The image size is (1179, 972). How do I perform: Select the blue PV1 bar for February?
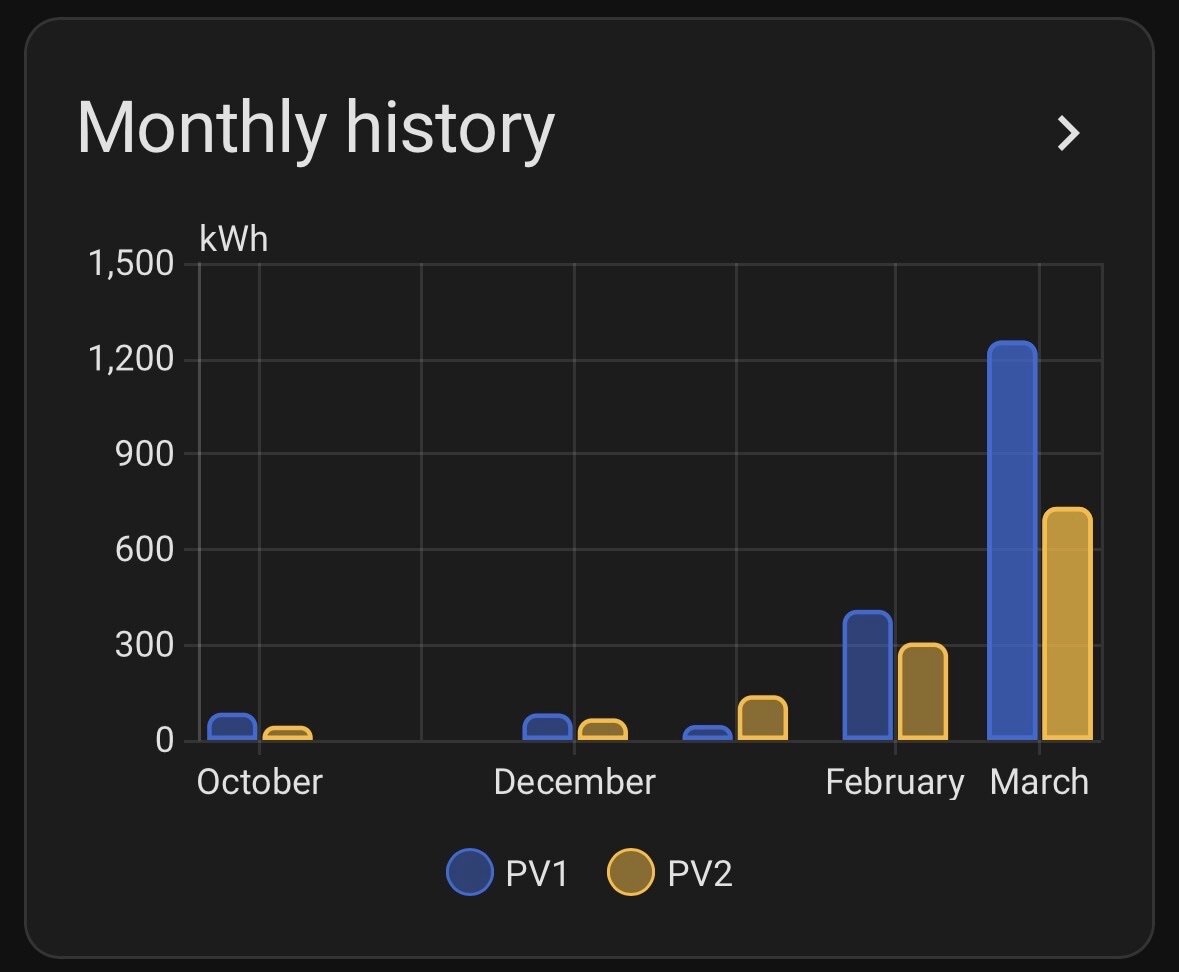click(867, 675)
